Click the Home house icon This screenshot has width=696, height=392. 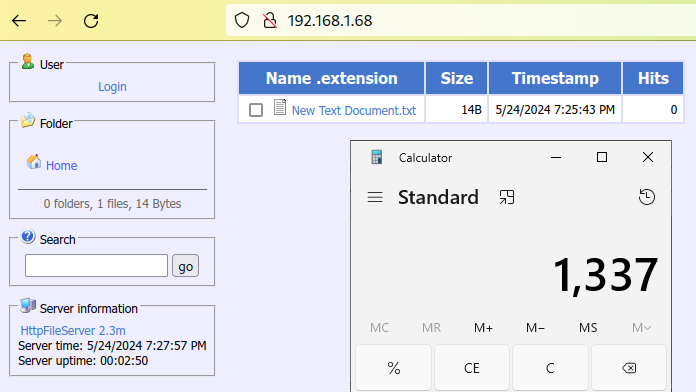34,162
